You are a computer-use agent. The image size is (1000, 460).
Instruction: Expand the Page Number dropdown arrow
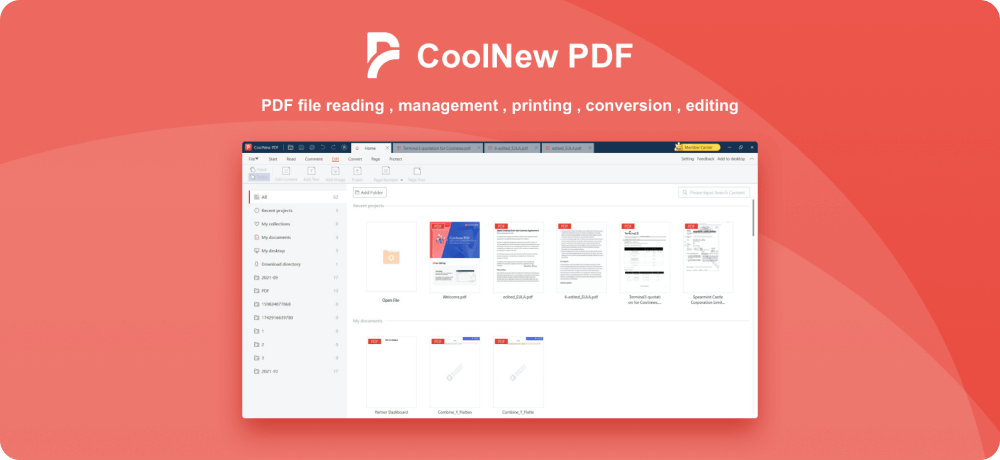coord(402,180)
